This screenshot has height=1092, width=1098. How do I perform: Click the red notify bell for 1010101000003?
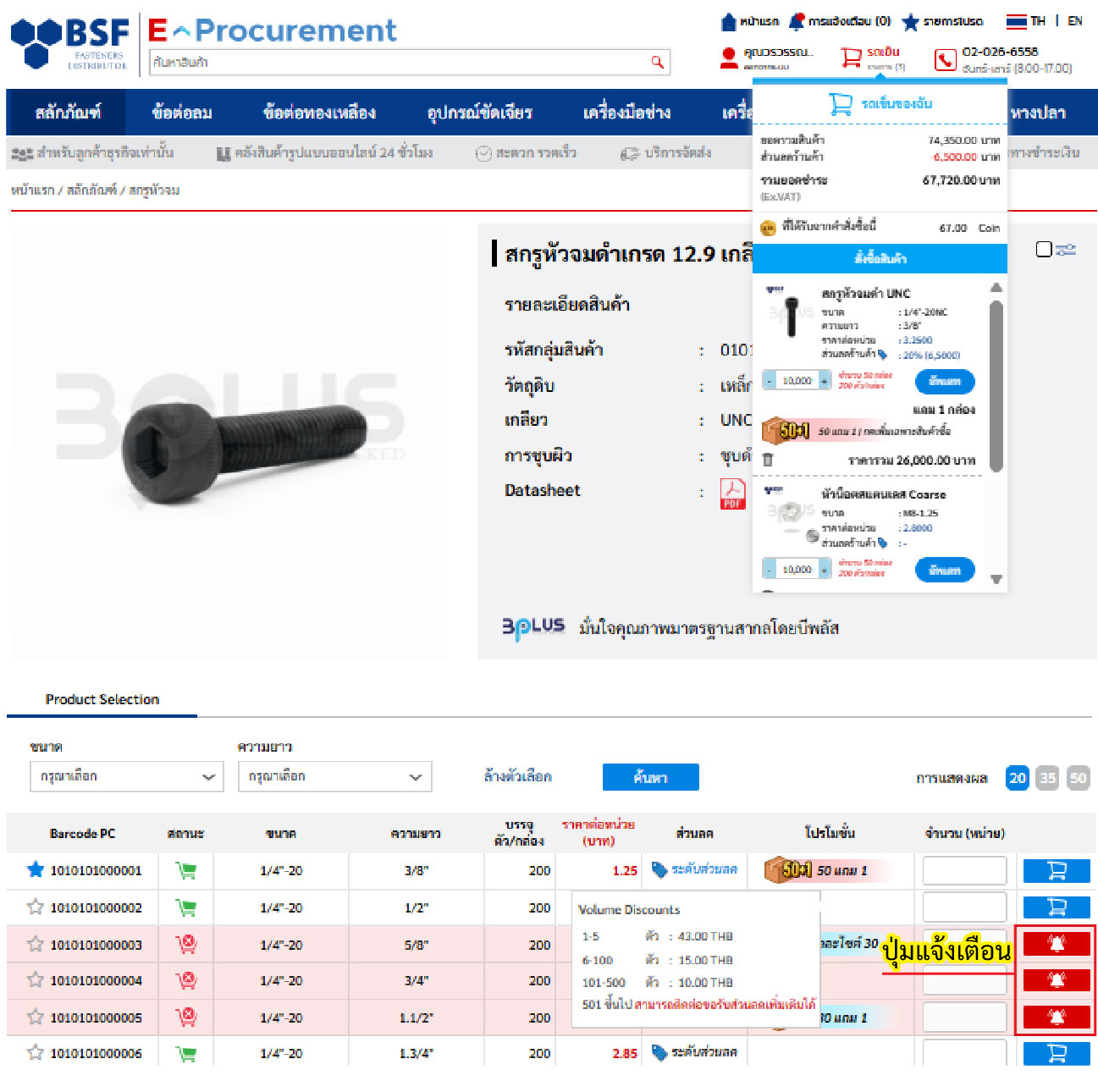click(x=1057, y=943)
